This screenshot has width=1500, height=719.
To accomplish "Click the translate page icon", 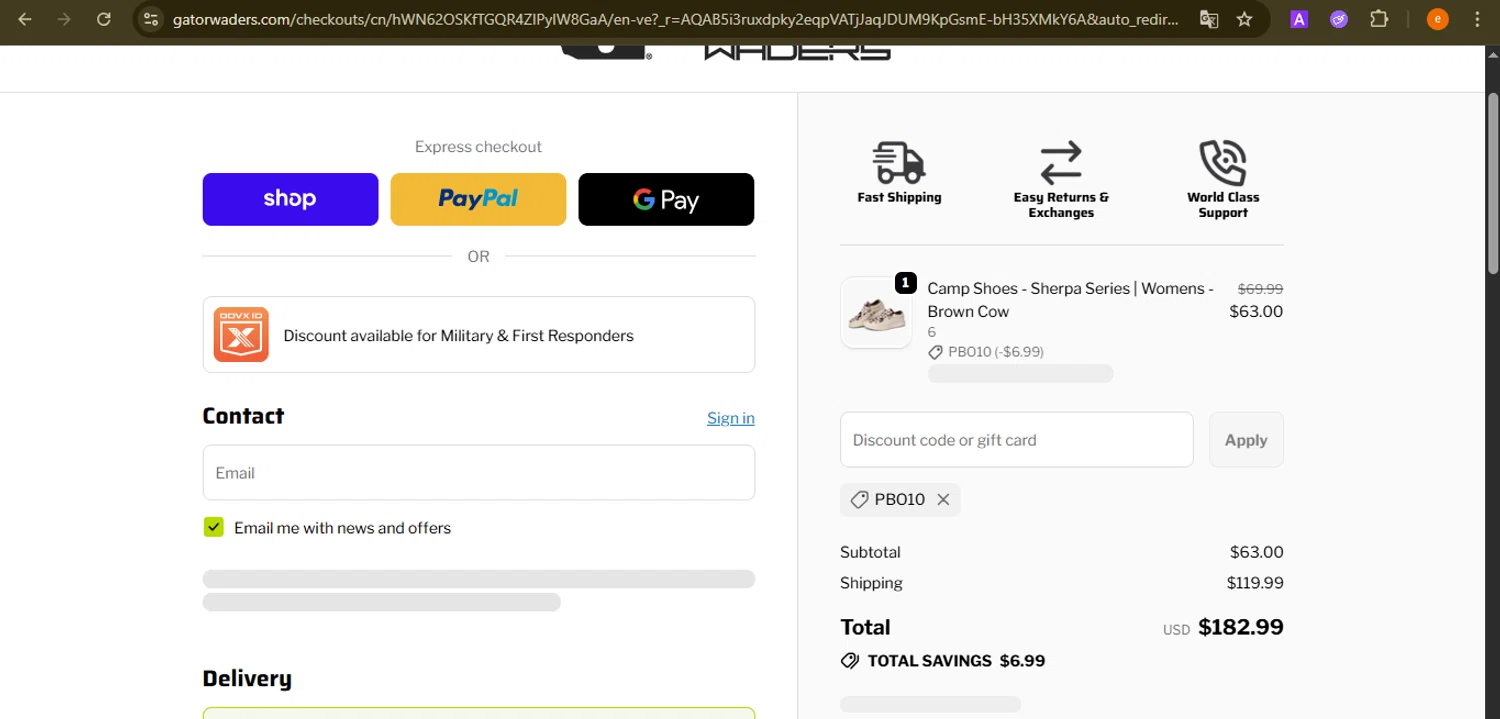I will pos(1209,19).
